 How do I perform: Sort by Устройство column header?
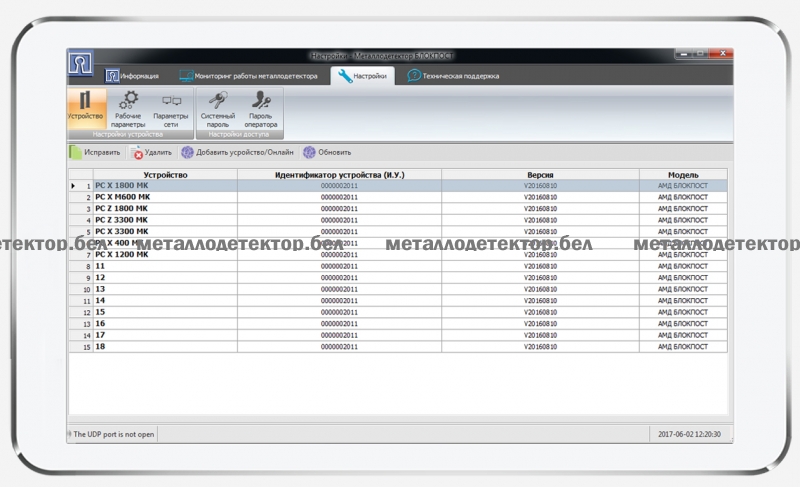pyautogui.click(x=165, y=175)
